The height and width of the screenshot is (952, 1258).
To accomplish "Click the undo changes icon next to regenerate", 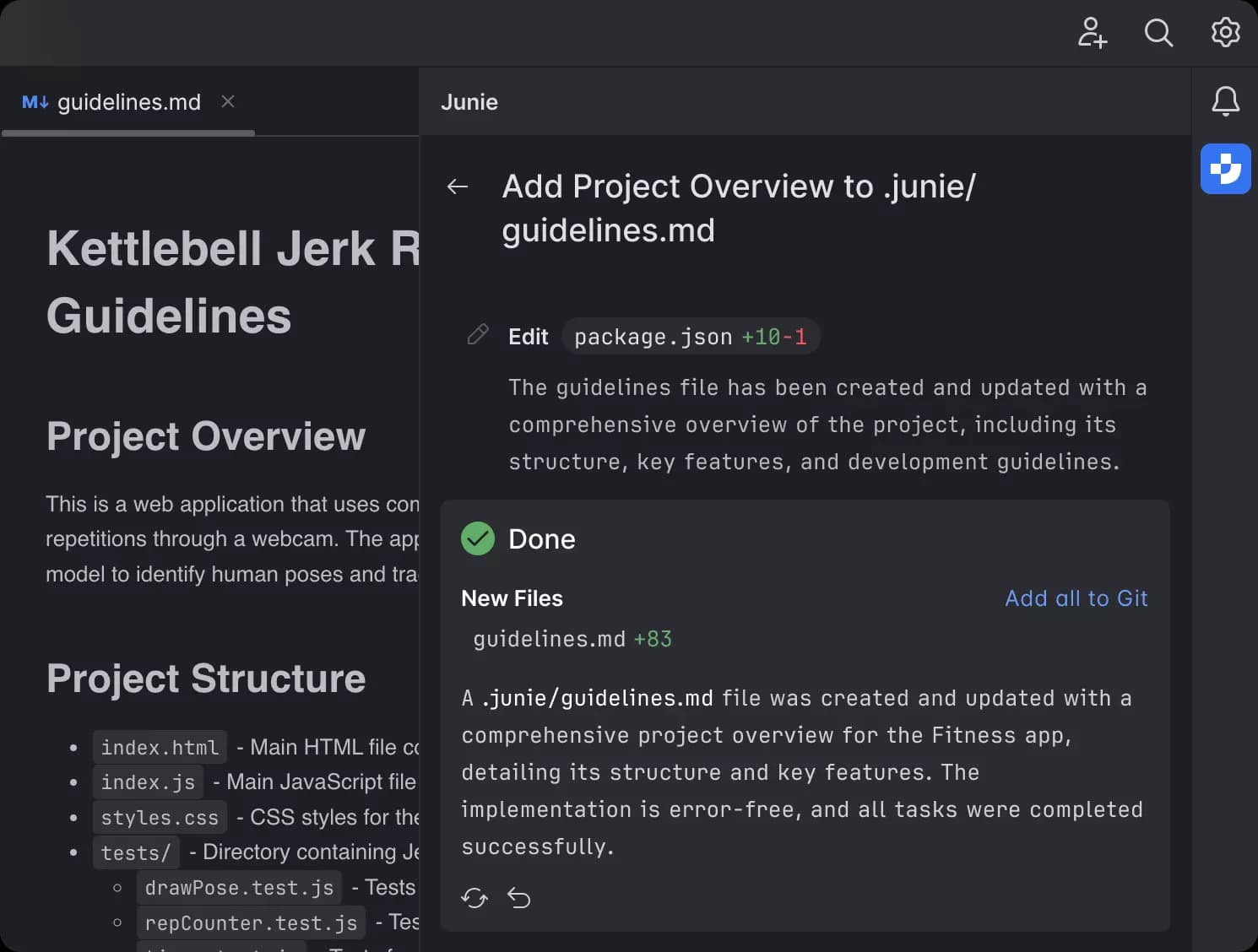I will (519, 898).
